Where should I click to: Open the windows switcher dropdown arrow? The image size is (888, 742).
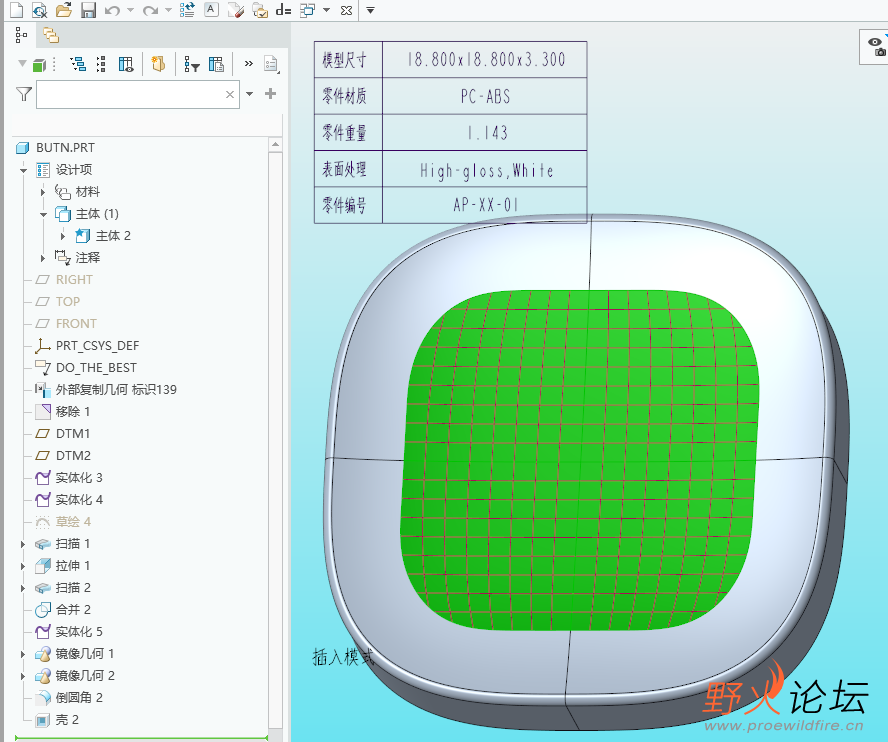tap(326, 10)
